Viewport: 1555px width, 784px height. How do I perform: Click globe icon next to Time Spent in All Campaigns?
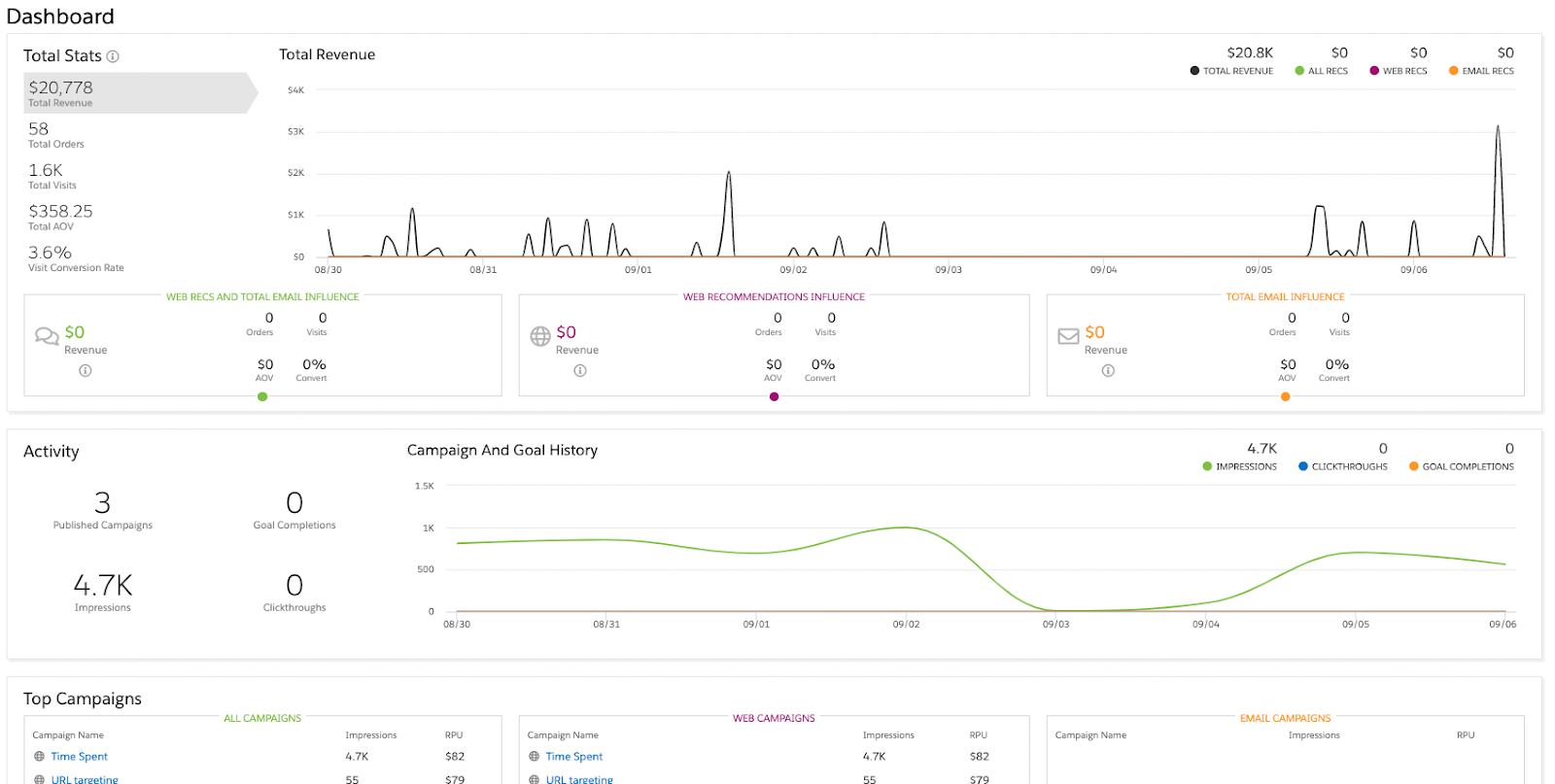tap(39, 756)
